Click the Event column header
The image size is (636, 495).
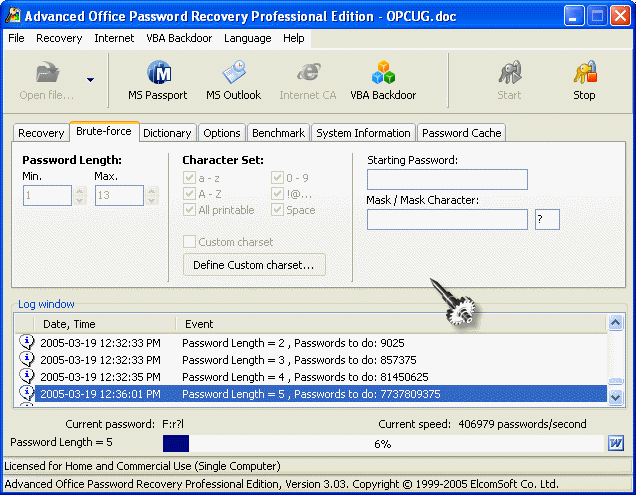click(x=391, y=324)
